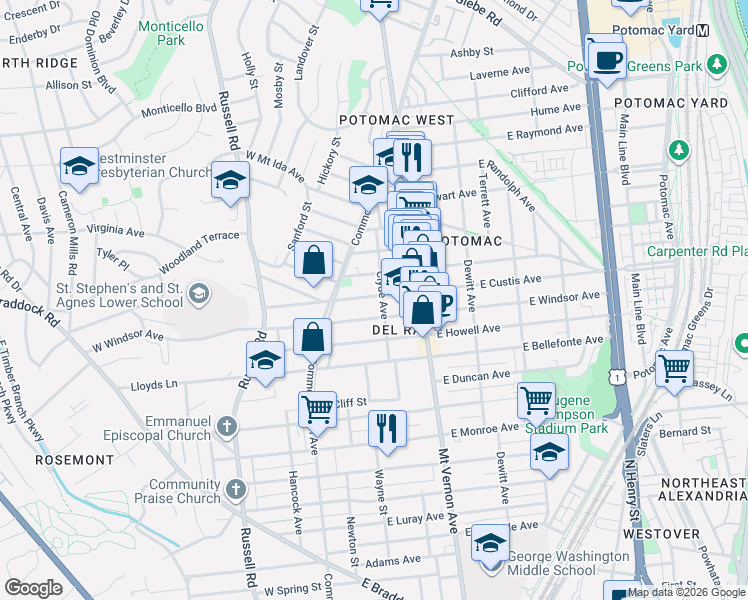This screenshot has height=600, width=748.
Task: Select the POTOMAC YARD neighborhood label
Action: coord(671,103)
